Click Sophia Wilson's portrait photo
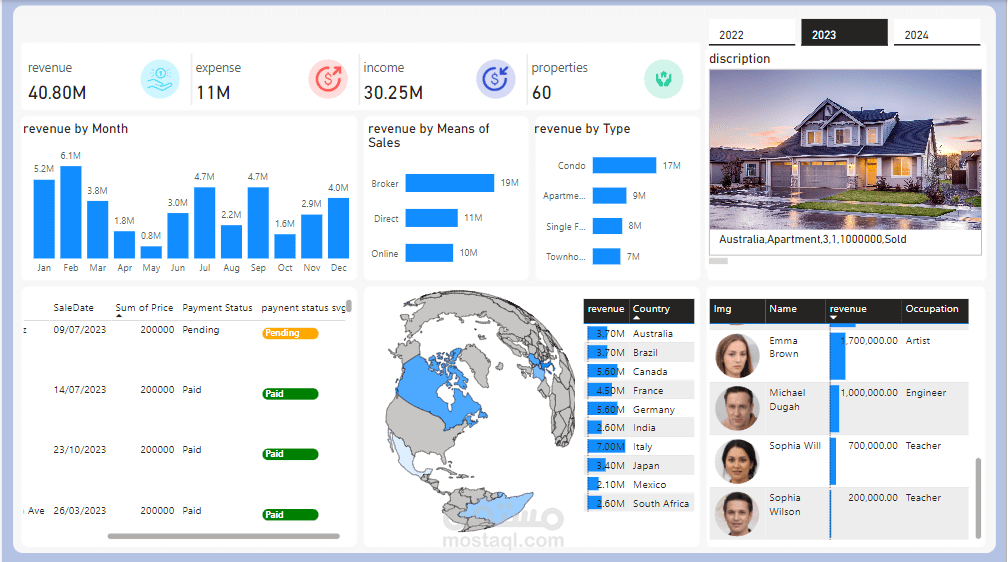 (x=737, y=514)
